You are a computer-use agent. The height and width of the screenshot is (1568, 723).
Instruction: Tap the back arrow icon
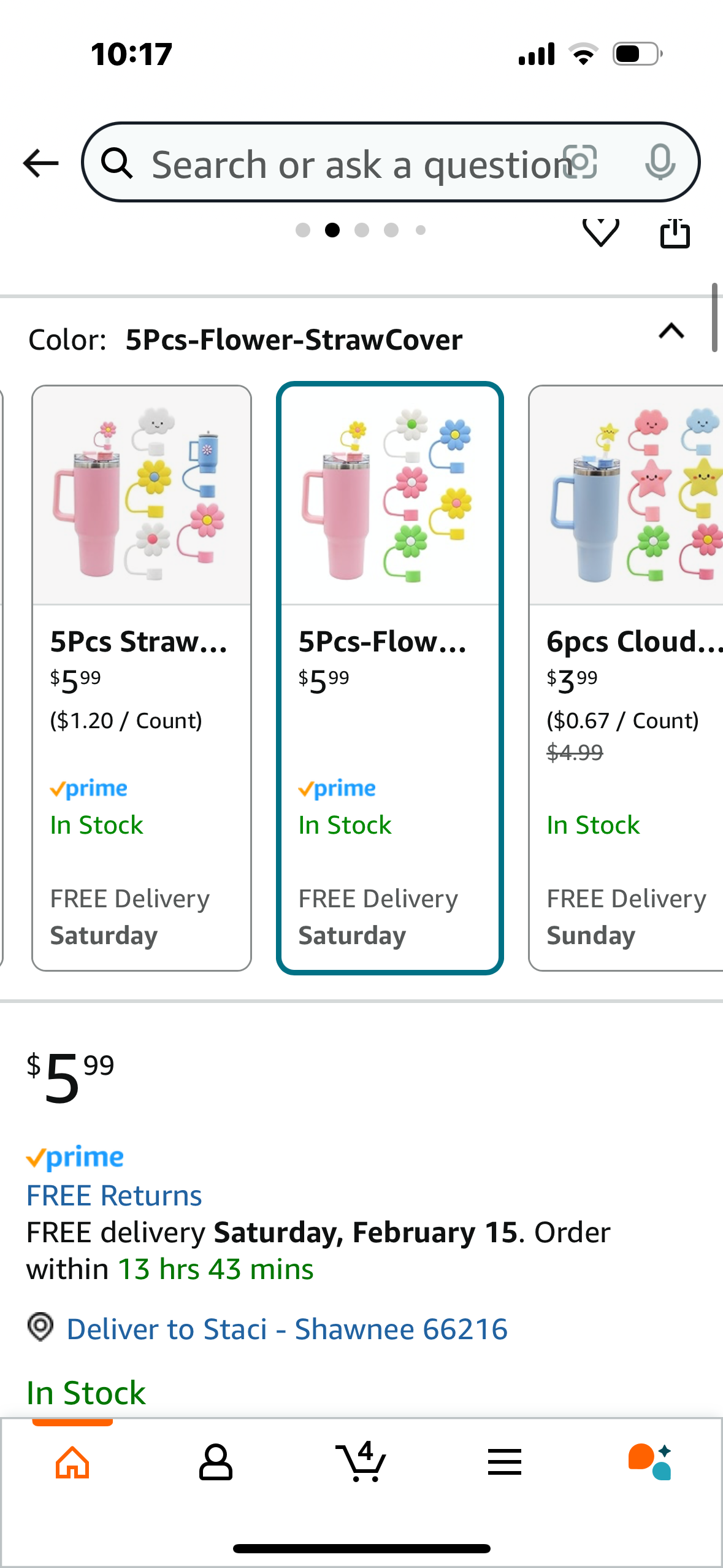40,163
